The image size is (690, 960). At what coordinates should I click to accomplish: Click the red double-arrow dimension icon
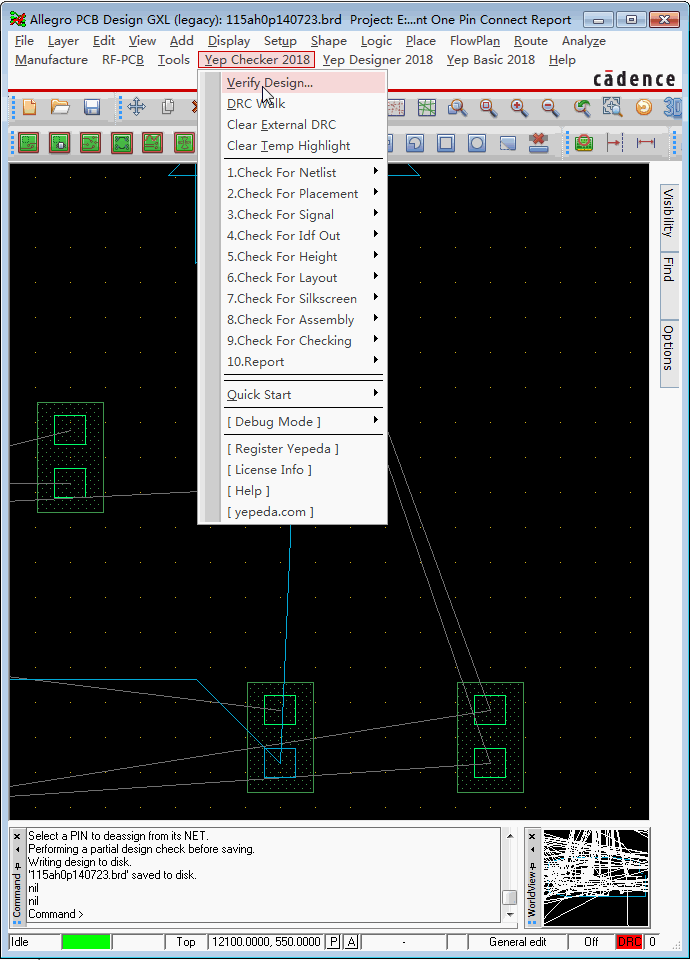pyautogui.click(x=645, y=143)
